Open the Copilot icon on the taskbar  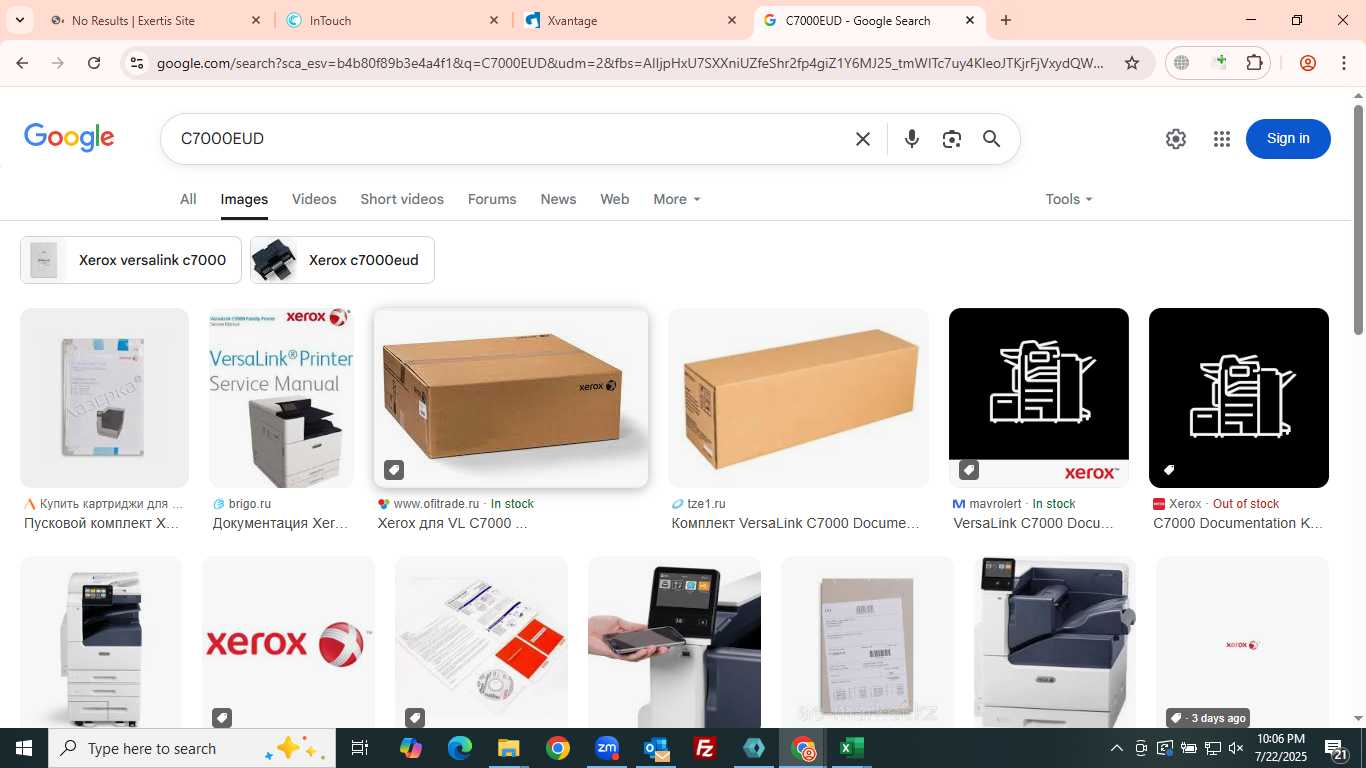[411, 748]
